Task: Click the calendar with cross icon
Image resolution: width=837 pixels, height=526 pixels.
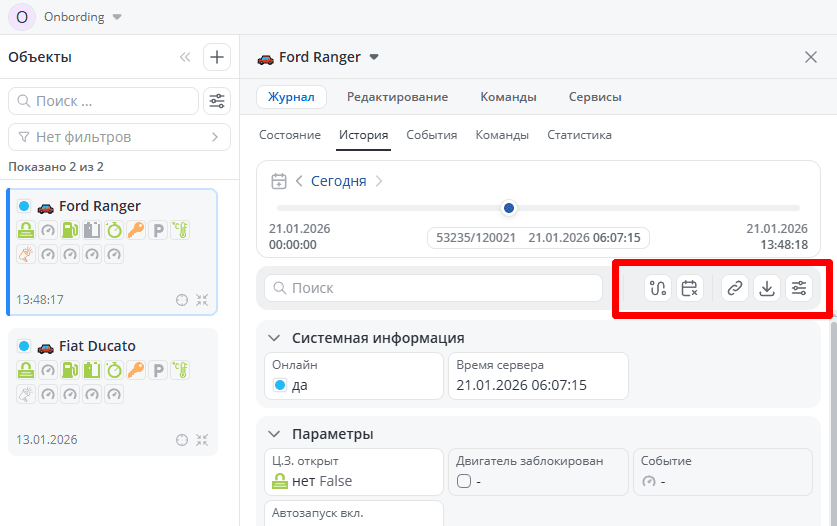Action: click(689, 288)
